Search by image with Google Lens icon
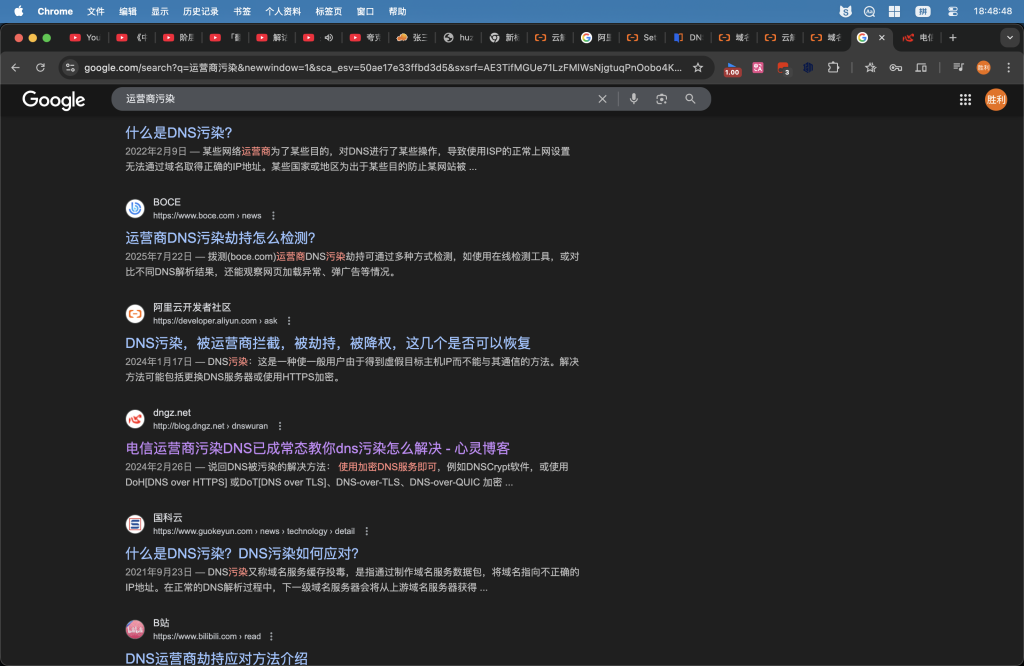Screen dimensions: 1024x666 click(661, 99)
